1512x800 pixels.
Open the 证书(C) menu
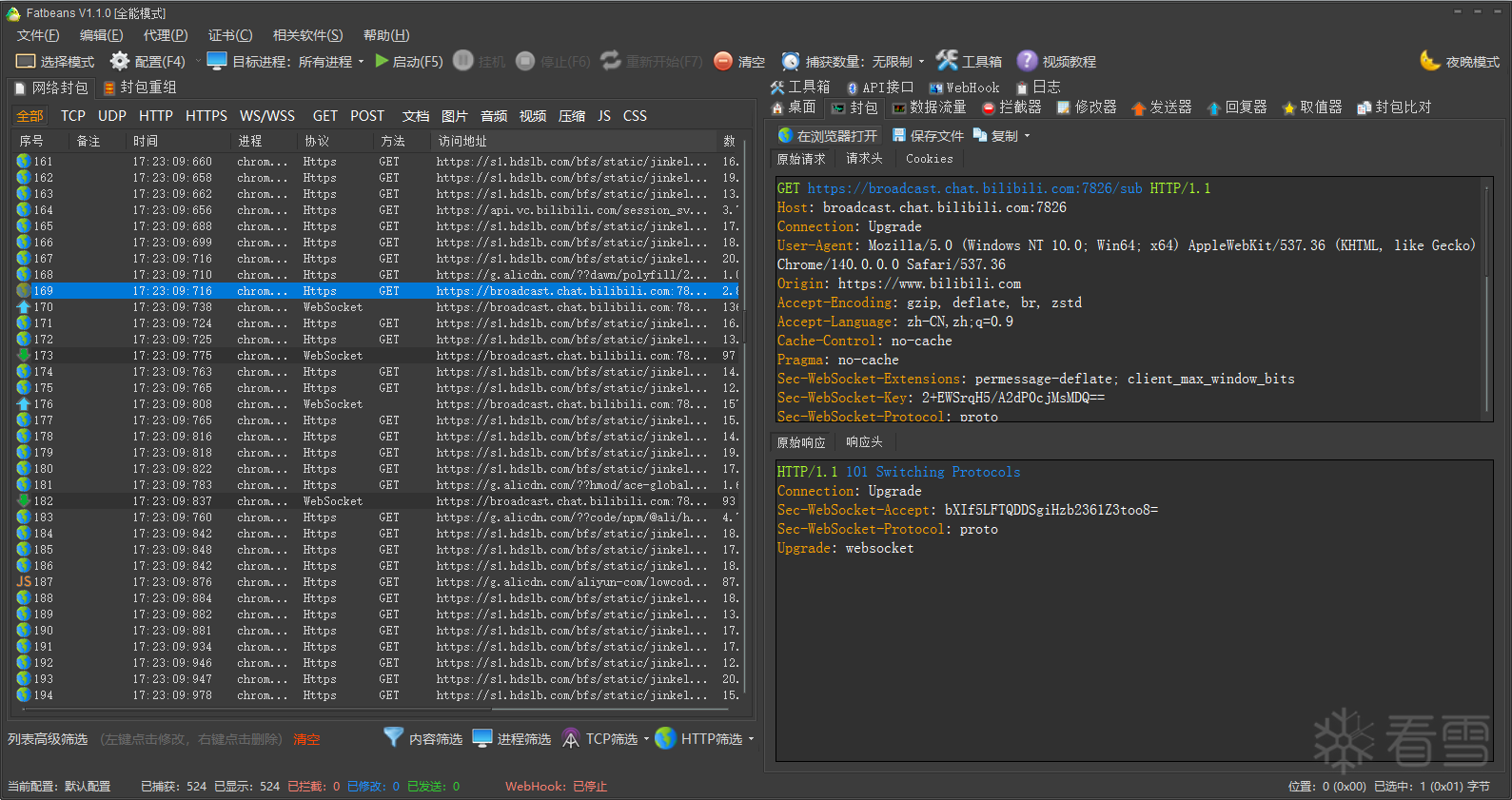click(x=230, y=35)
